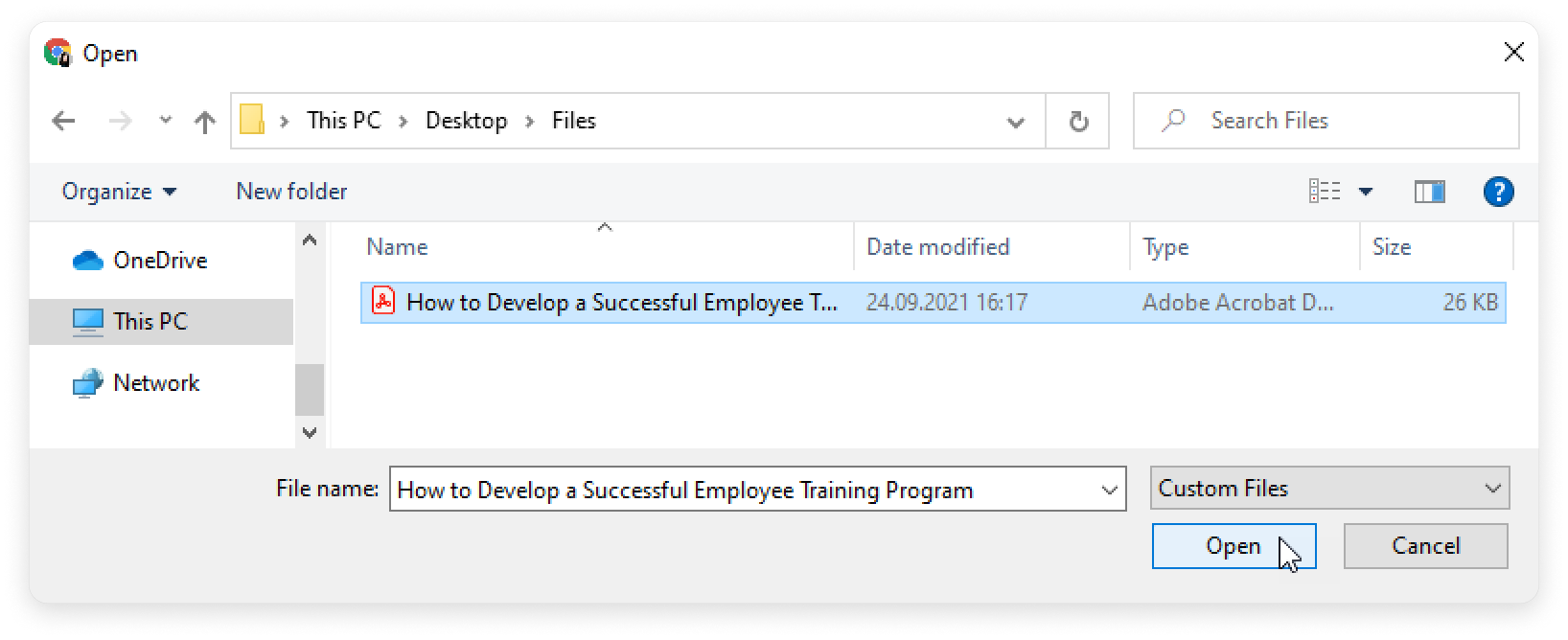Viewport: 1568px width, 640px height.
Task: Click the folder icon in address bar
Action: pyautogui.click(x=252, y=121)
